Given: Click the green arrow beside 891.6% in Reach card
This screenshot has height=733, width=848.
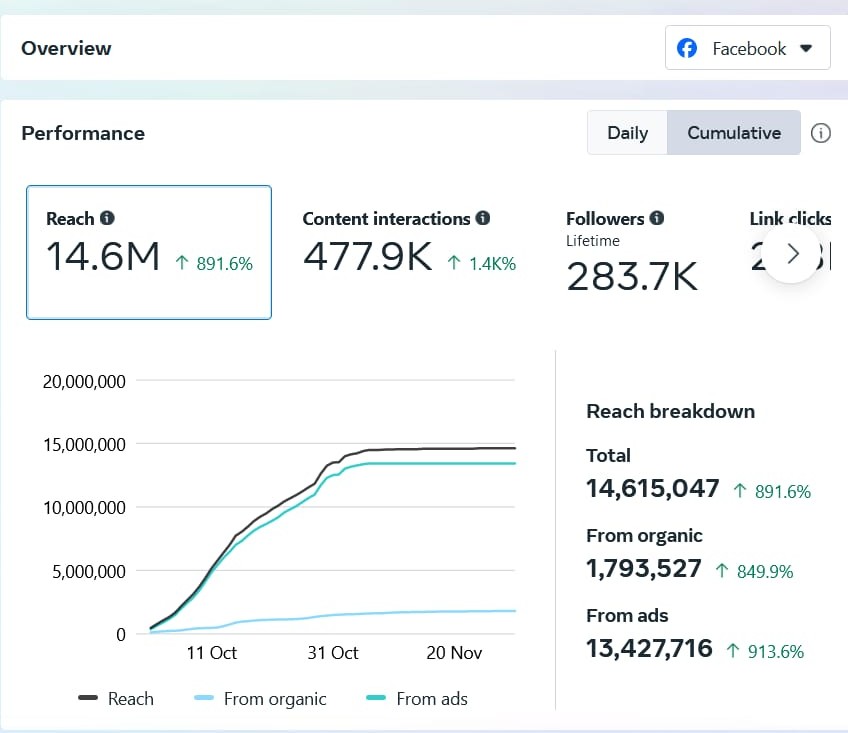Looking at the screenshot, I should [x=181, y=264].
